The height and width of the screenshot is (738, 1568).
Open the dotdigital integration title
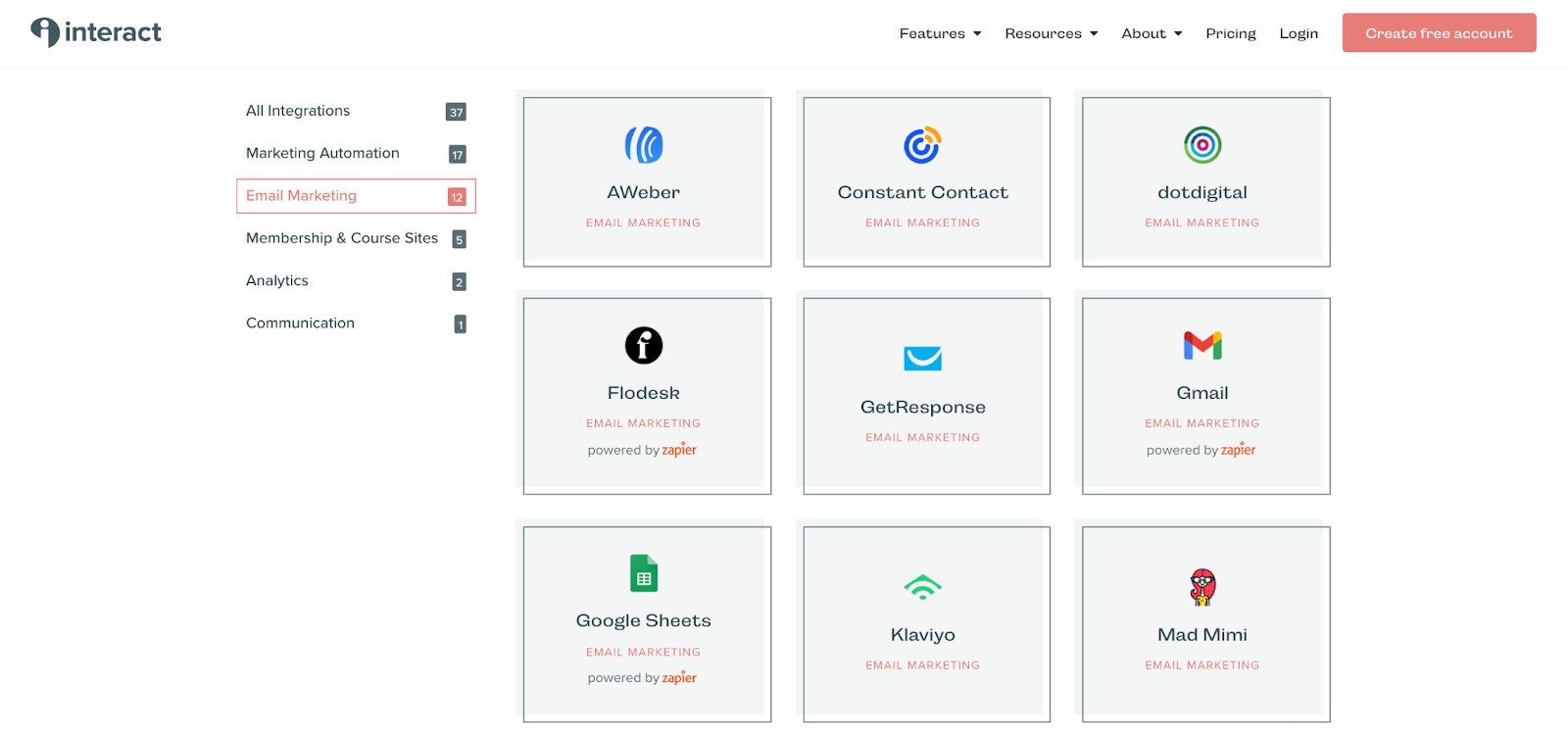1202,193
